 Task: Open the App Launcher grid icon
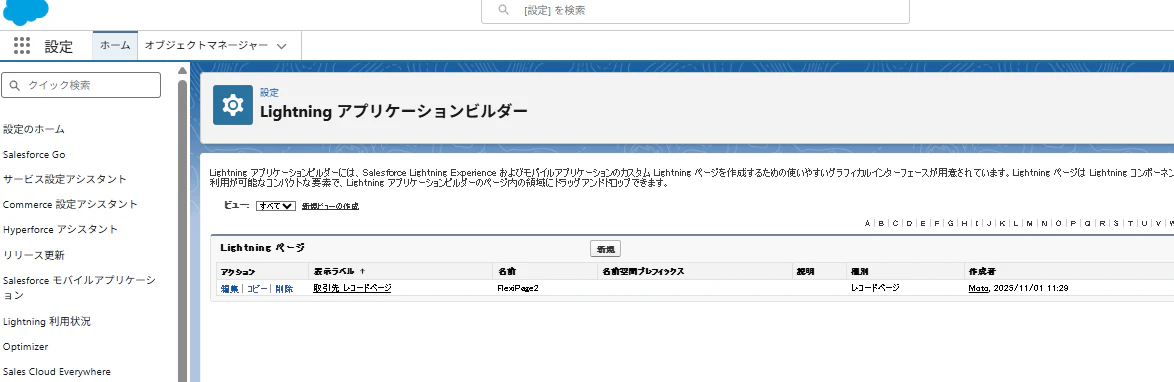[22, 46]
